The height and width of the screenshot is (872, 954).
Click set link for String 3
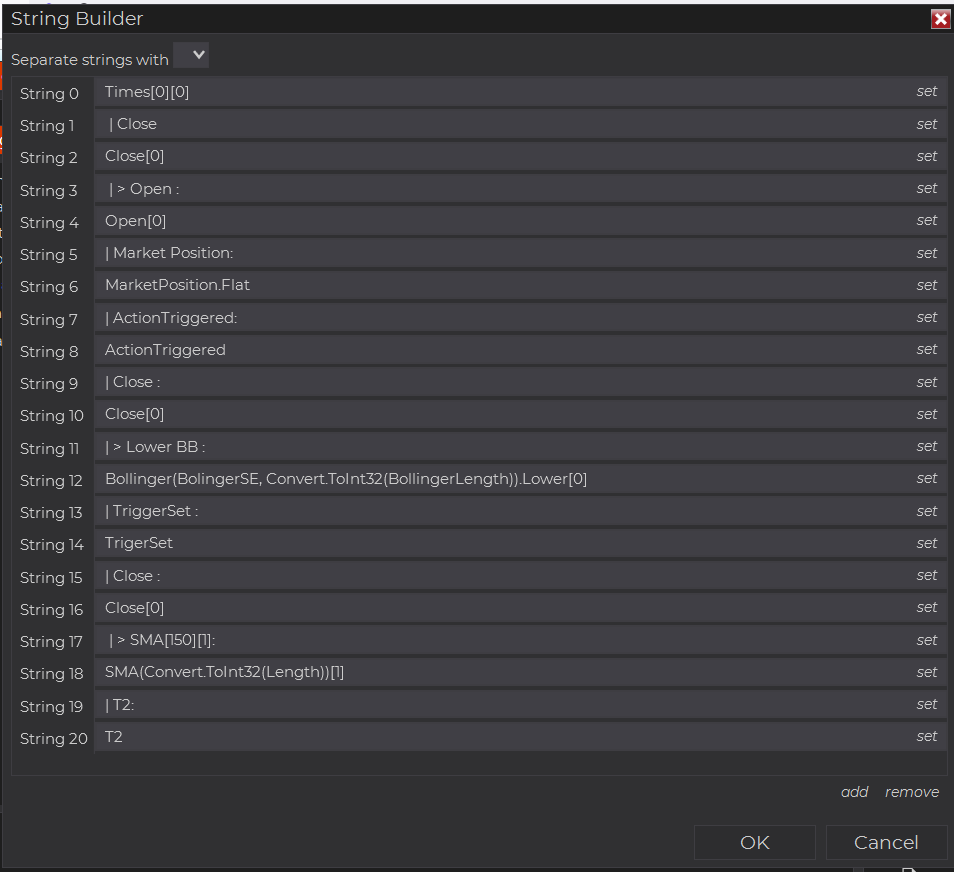pyautogui.click(x=927, y=189)
